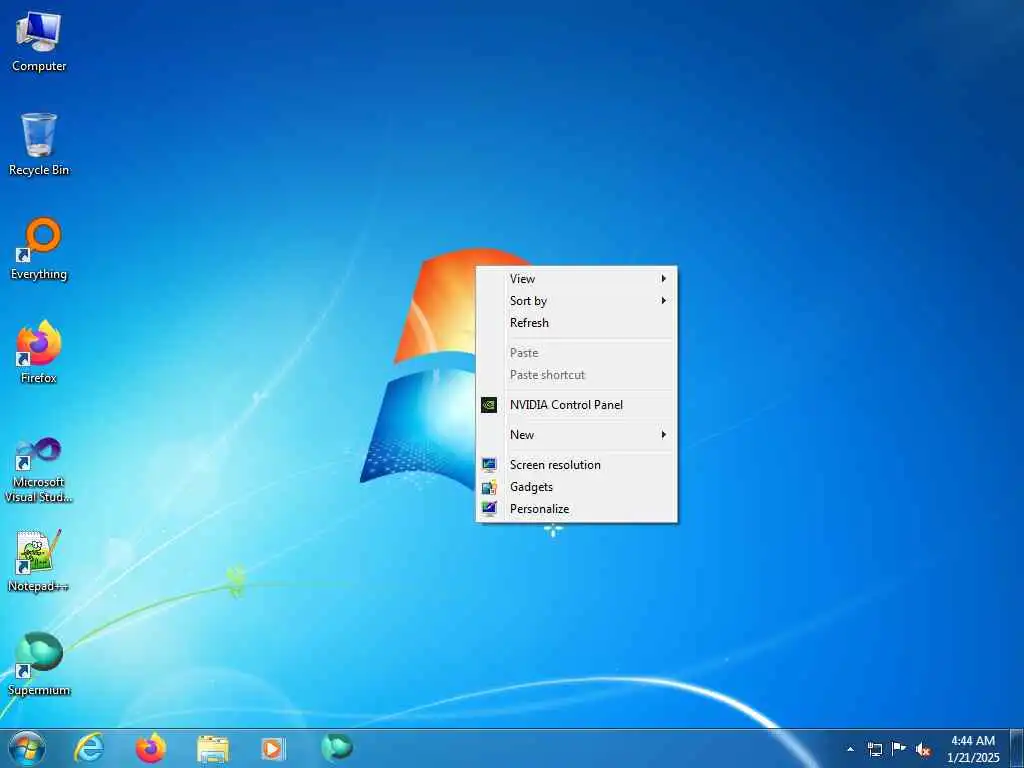This screenshot has height=768, width=1024.
Task: Select the Supermium desktop shortcut
Action: [39, 664]
